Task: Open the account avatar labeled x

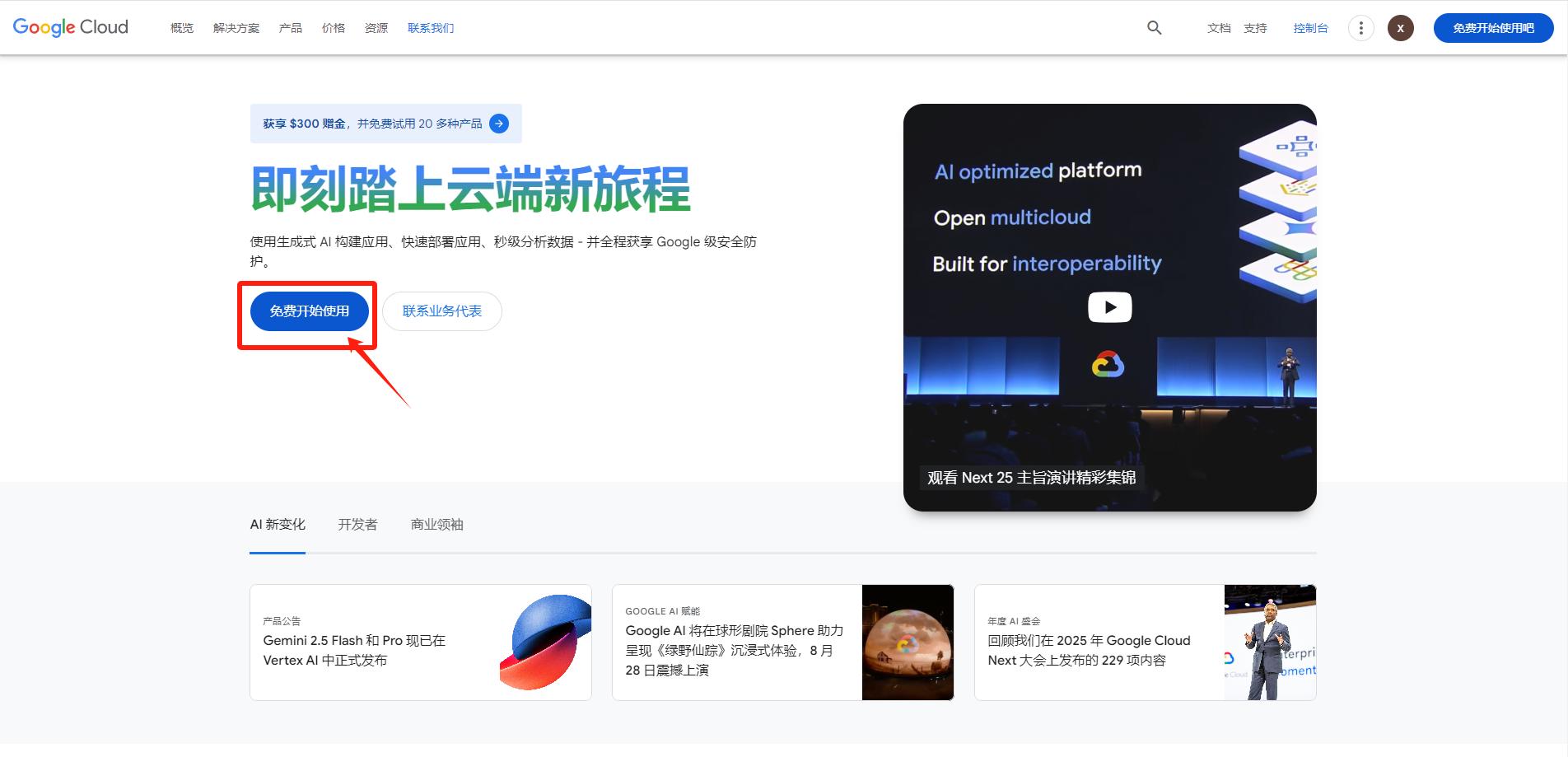Action: coord(1401,28)
